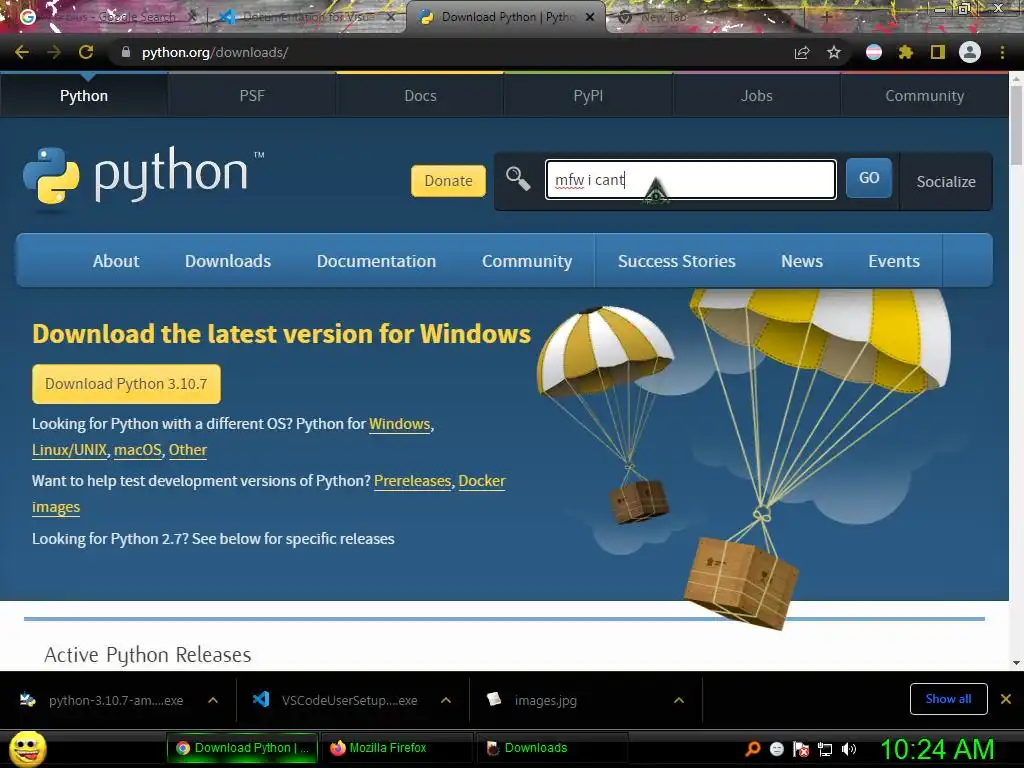
Task: Click the magnifying glass search icon
Action: (518, 178)
